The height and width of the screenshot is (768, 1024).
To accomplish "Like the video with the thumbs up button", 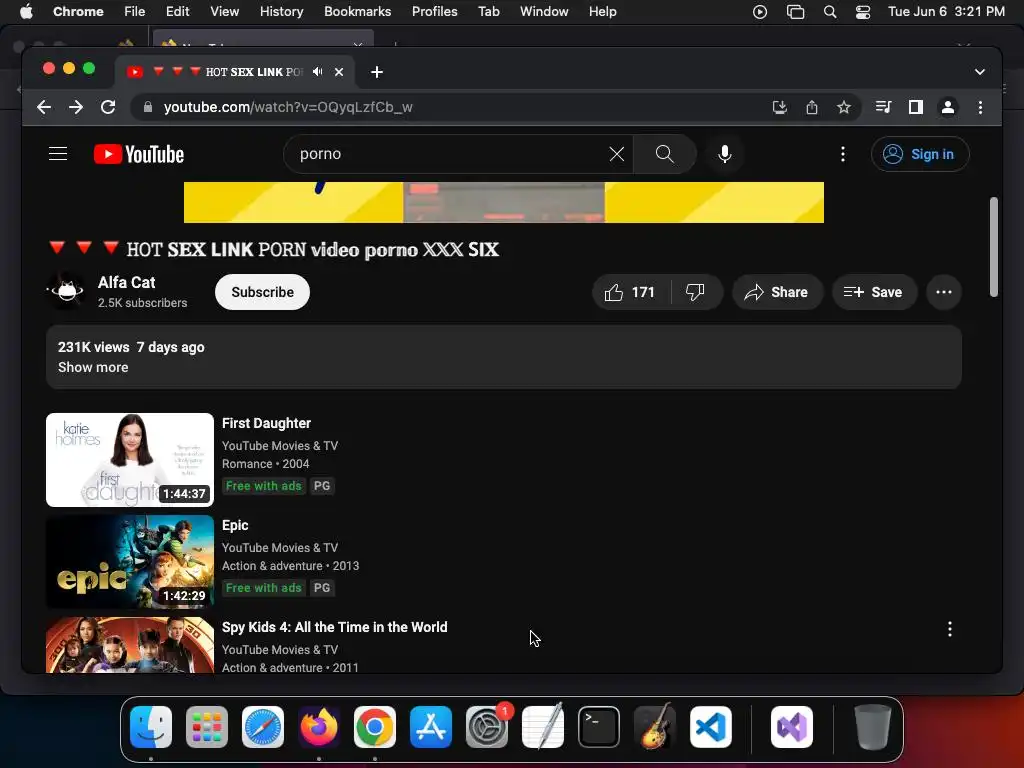I will [x=630, y=292].
